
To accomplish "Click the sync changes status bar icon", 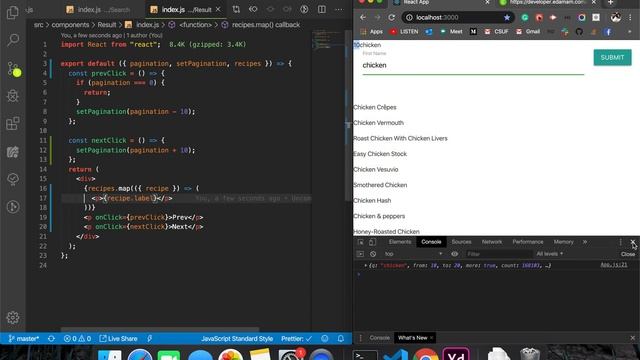I will pos(51,338).
